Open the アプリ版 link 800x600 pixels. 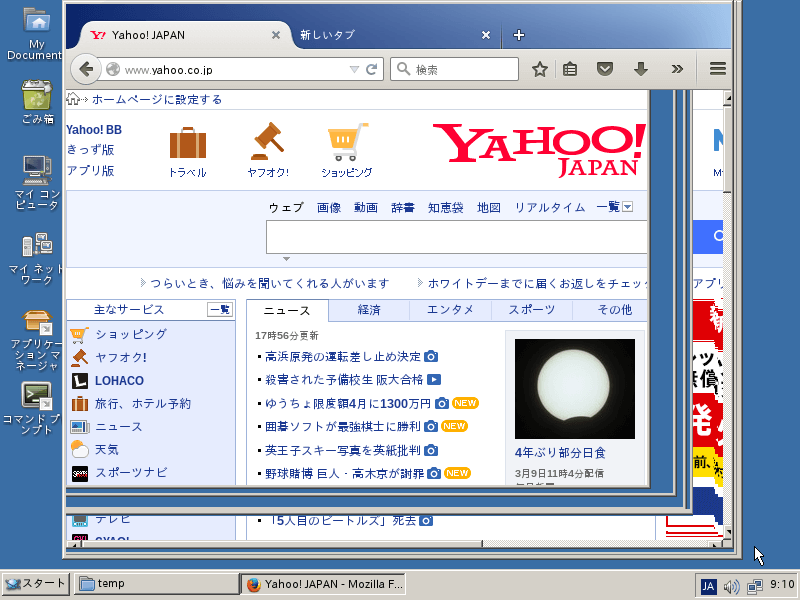[91, 170]
